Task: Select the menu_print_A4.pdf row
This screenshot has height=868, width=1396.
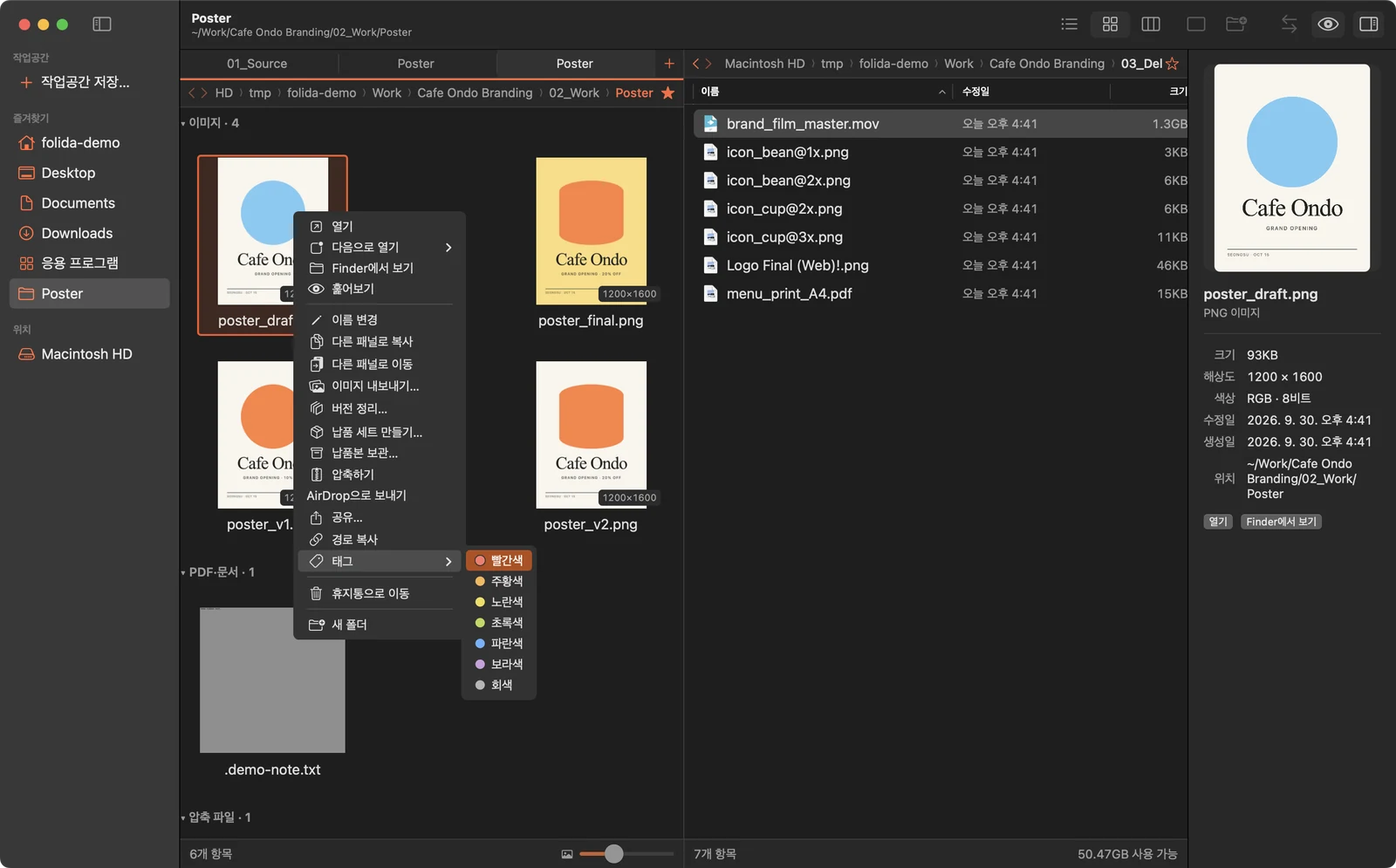Action: (941, 294)
